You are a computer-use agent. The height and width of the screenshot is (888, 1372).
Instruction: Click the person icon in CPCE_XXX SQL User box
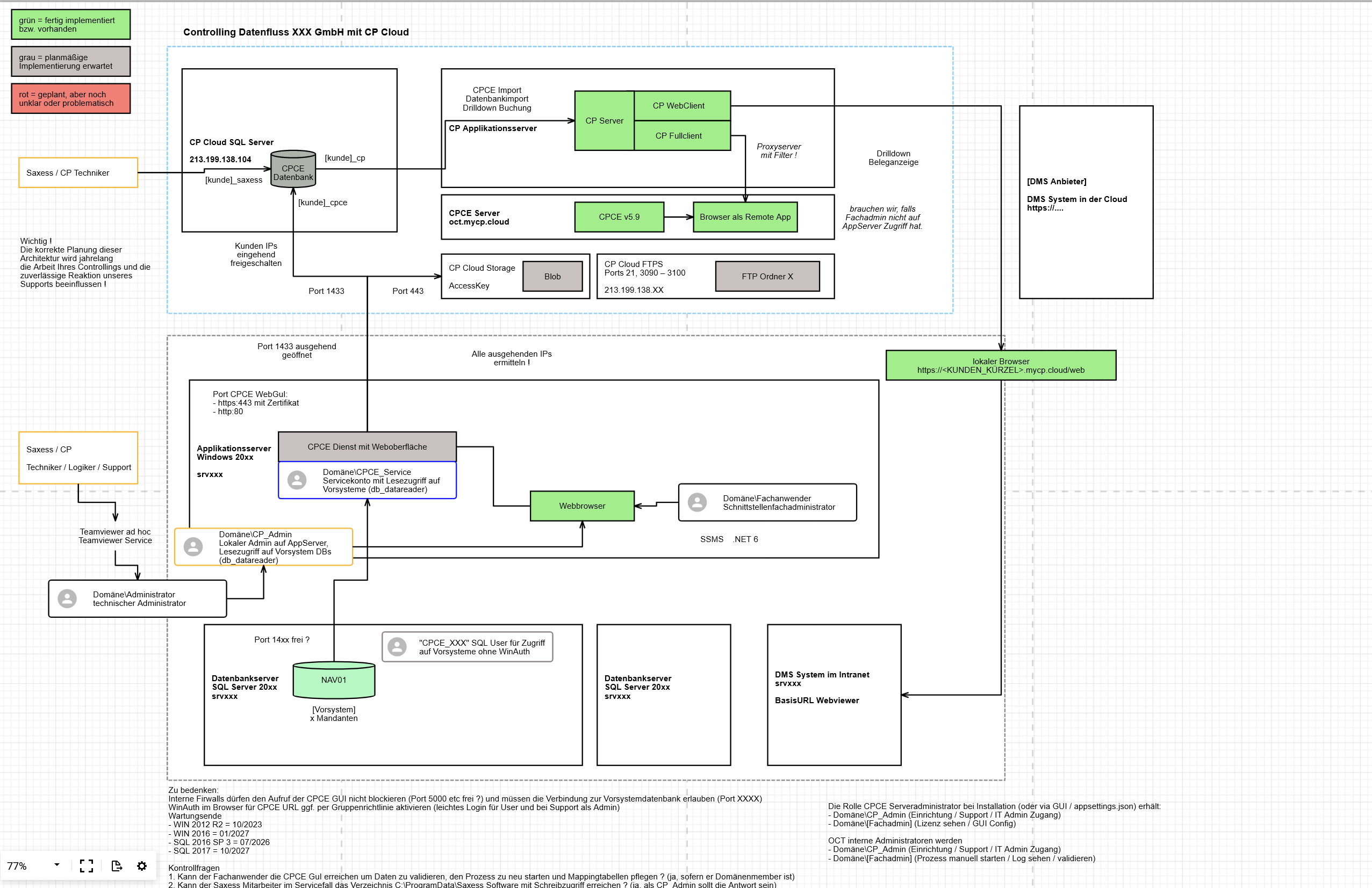pyautogui.click(x=397, y=647)
